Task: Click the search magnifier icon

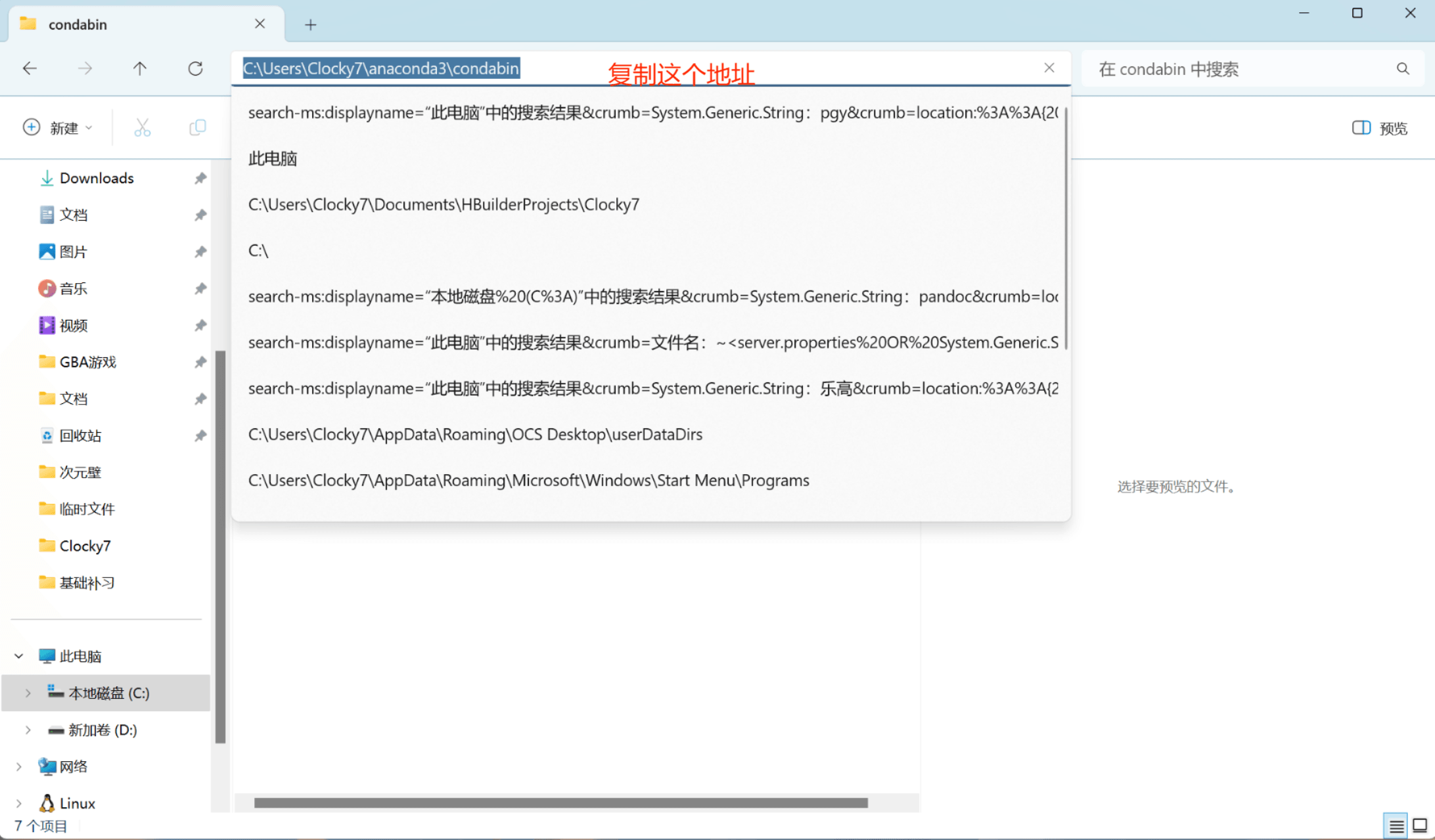Action: click(x=1403, y=69)
